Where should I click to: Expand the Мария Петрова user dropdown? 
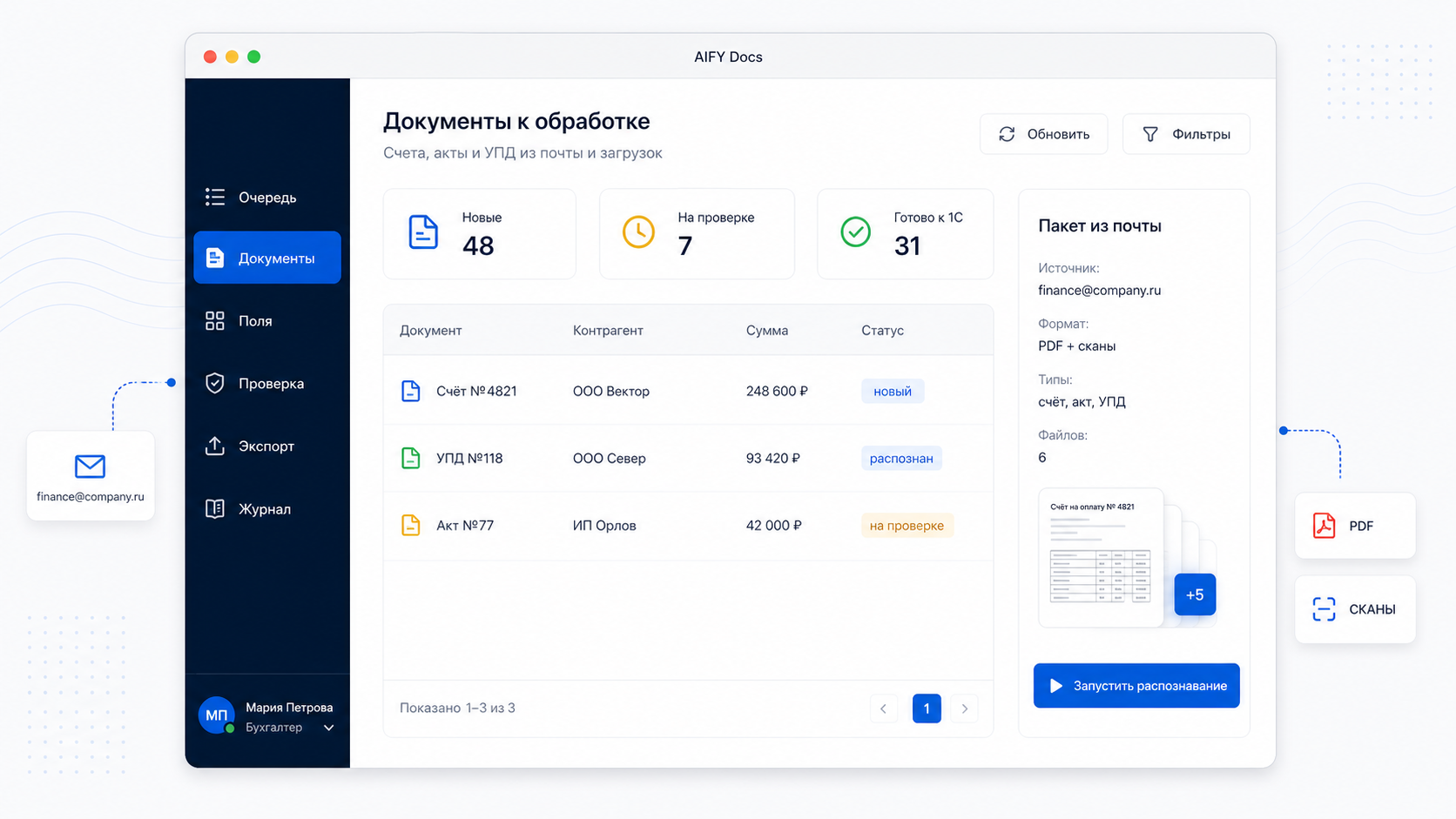point(328,728)
